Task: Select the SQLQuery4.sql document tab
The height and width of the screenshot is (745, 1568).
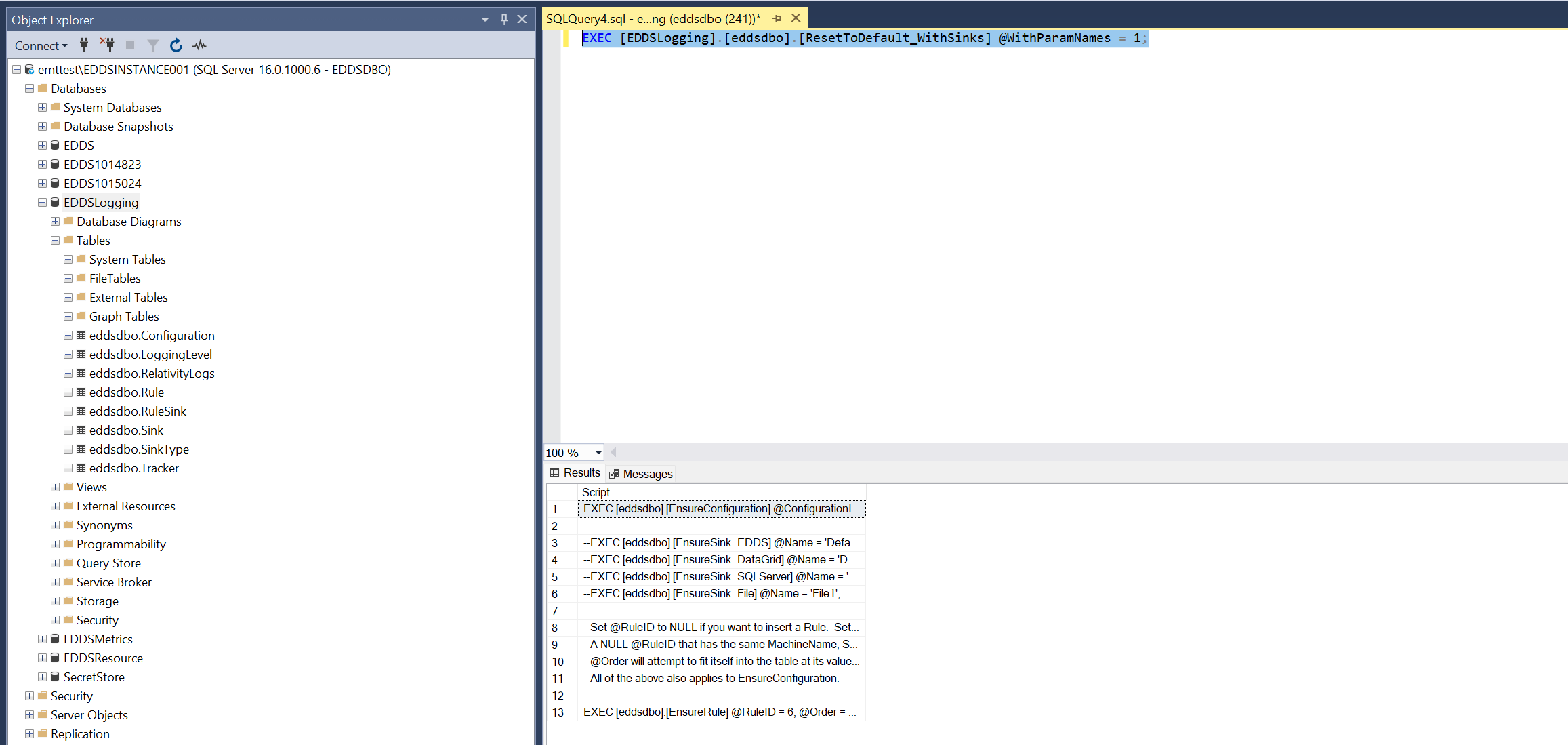Action: click(x=653, y=19)
